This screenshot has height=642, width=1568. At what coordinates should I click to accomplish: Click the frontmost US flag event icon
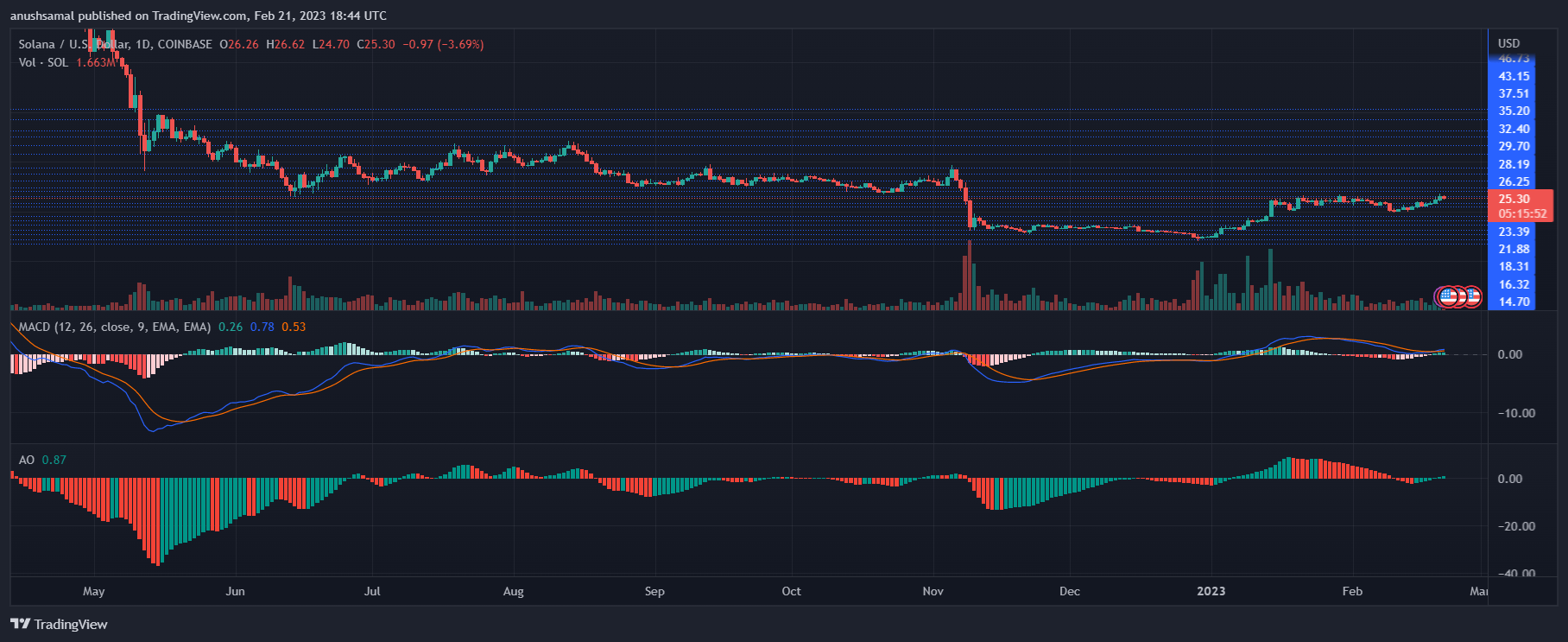pyautogui.click(x=1448, y=297)
